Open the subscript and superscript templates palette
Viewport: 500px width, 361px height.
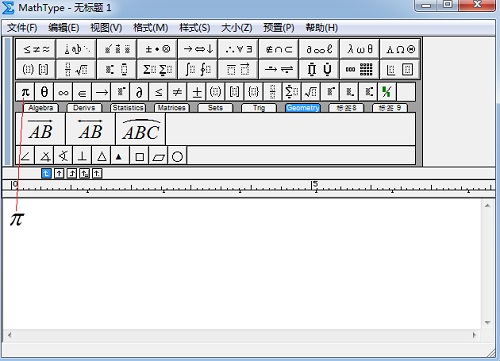coord(117,69)
